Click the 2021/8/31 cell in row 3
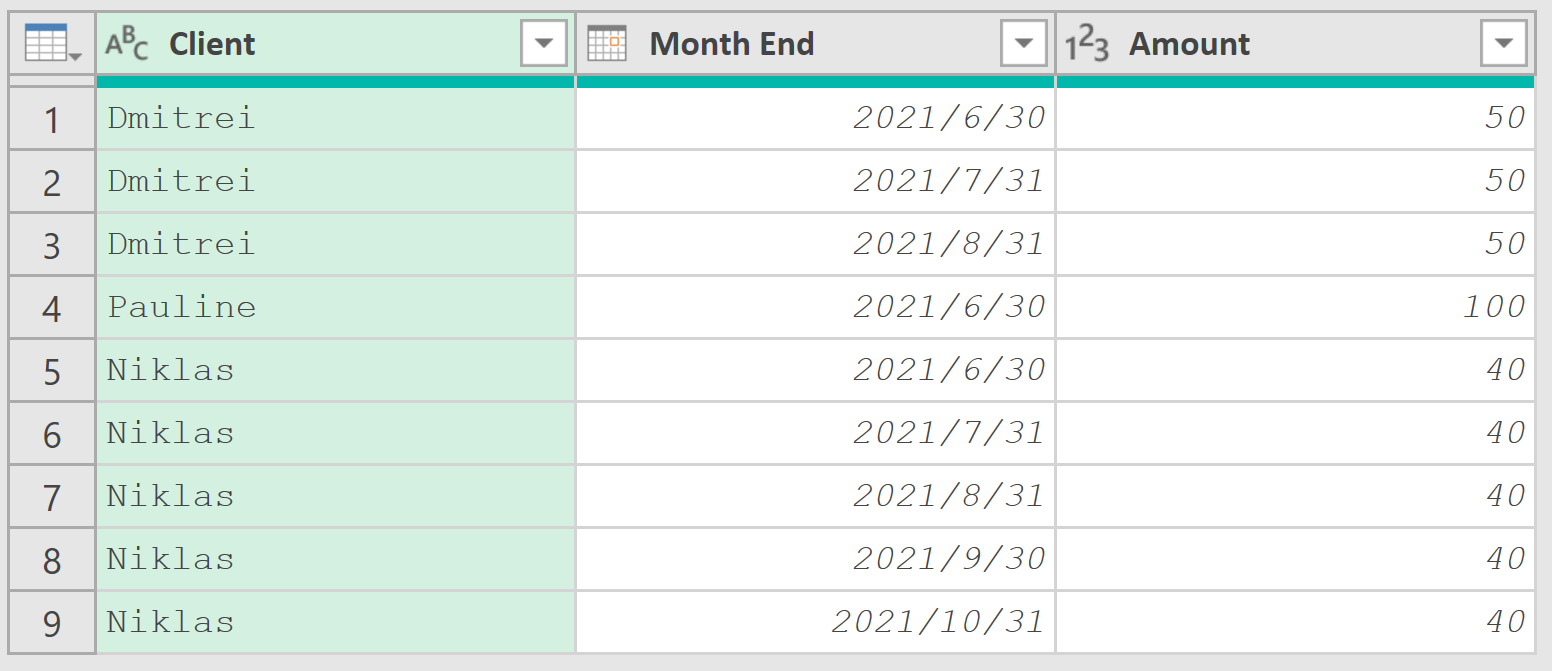 [816, 244]
